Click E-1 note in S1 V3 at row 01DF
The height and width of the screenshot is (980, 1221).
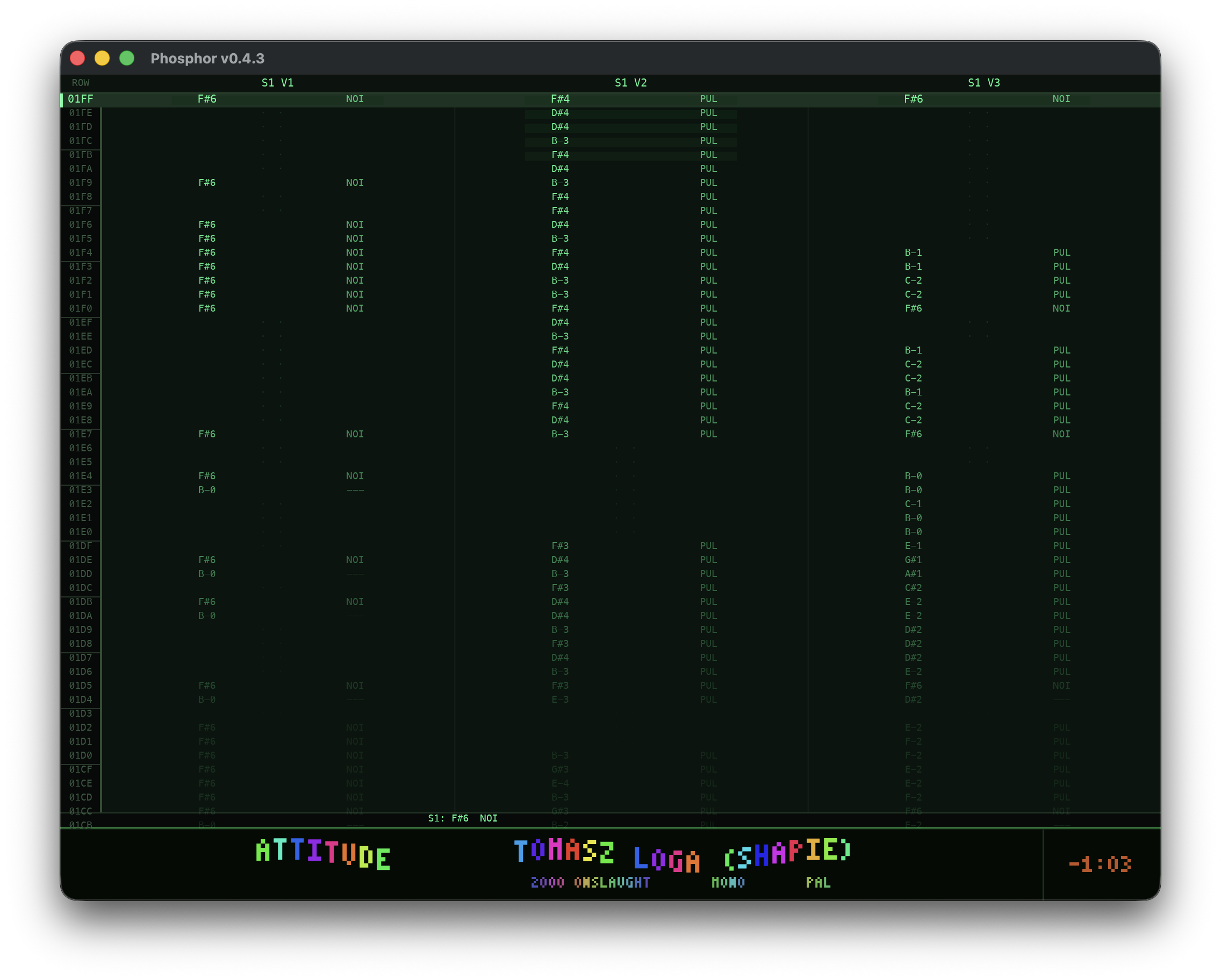tap(914, 546)
